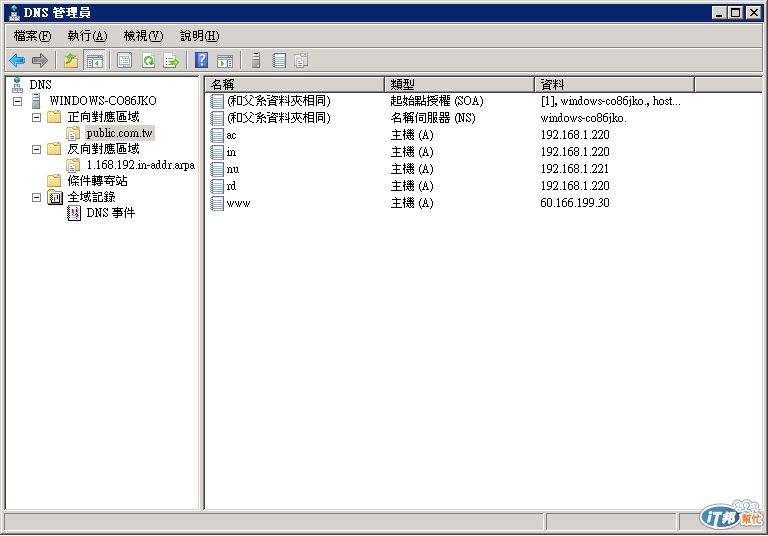Open the 說明(H) menu
Viewport: 768px width, 536px height.
tap(199, 36)
